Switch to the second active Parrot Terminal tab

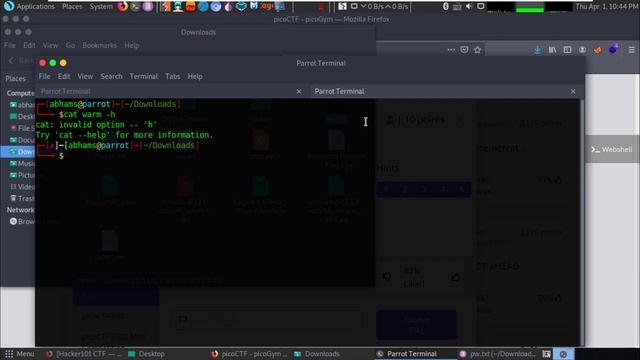coord(446,91)
